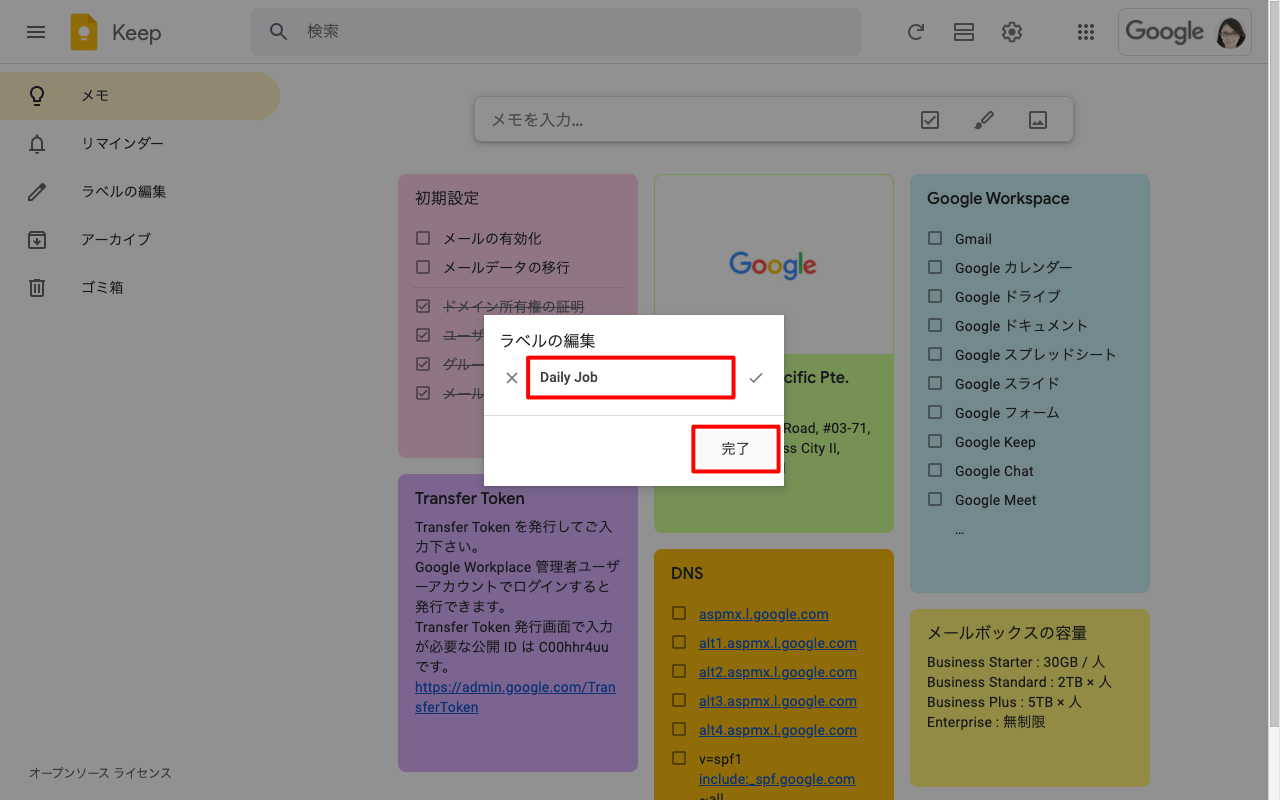Screen dimensions: 1280x800
Task: Click the search magnifier icon
Action: [x=279, y=32]
